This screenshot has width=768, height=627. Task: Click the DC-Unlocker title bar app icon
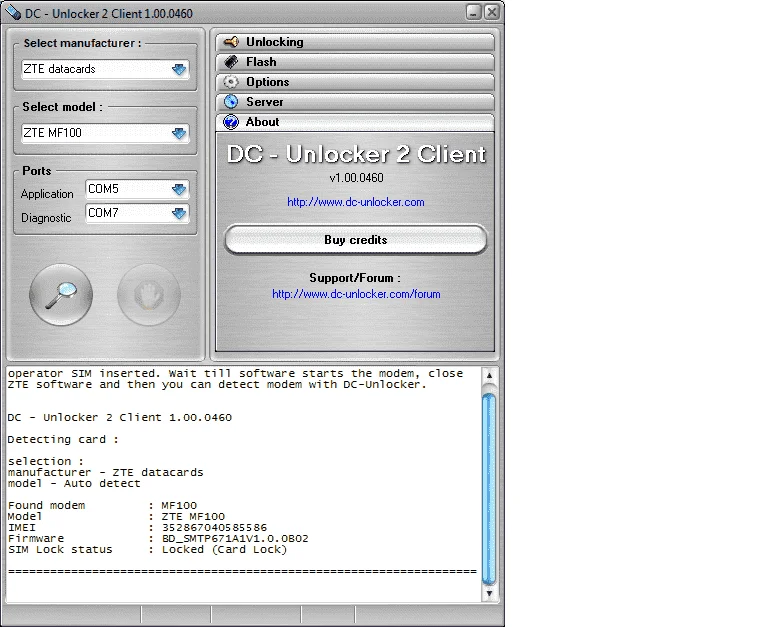13,13
